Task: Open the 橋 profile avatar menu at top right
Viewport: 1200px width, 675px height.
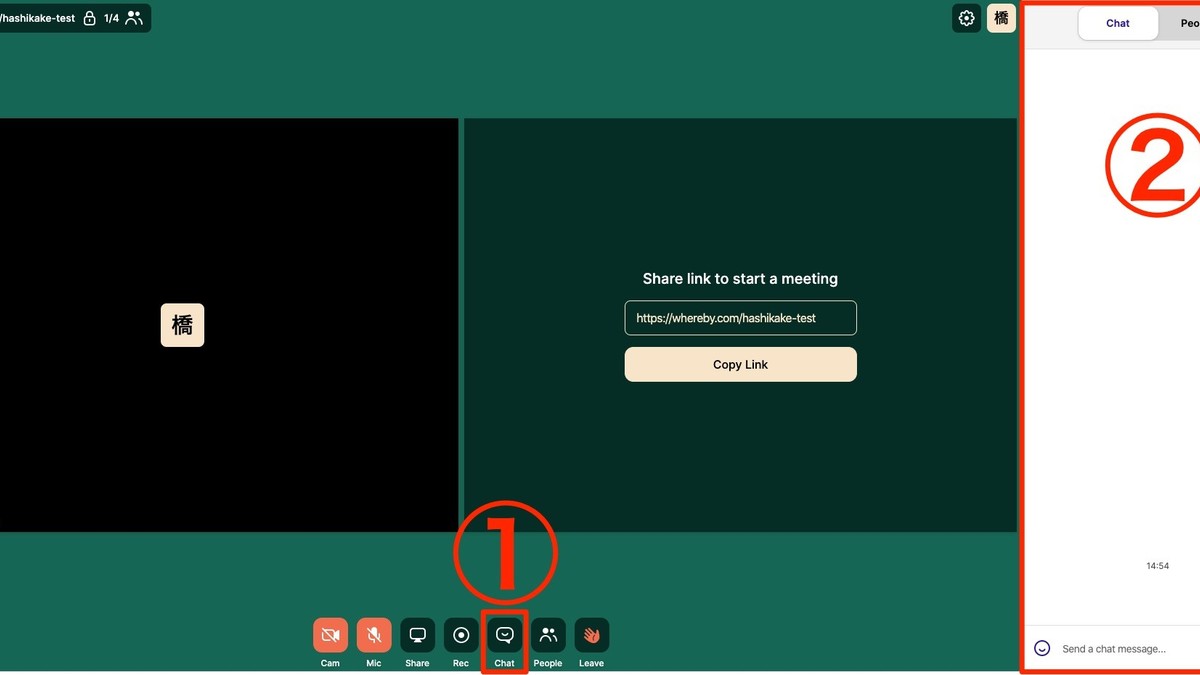Action: 1001,18
